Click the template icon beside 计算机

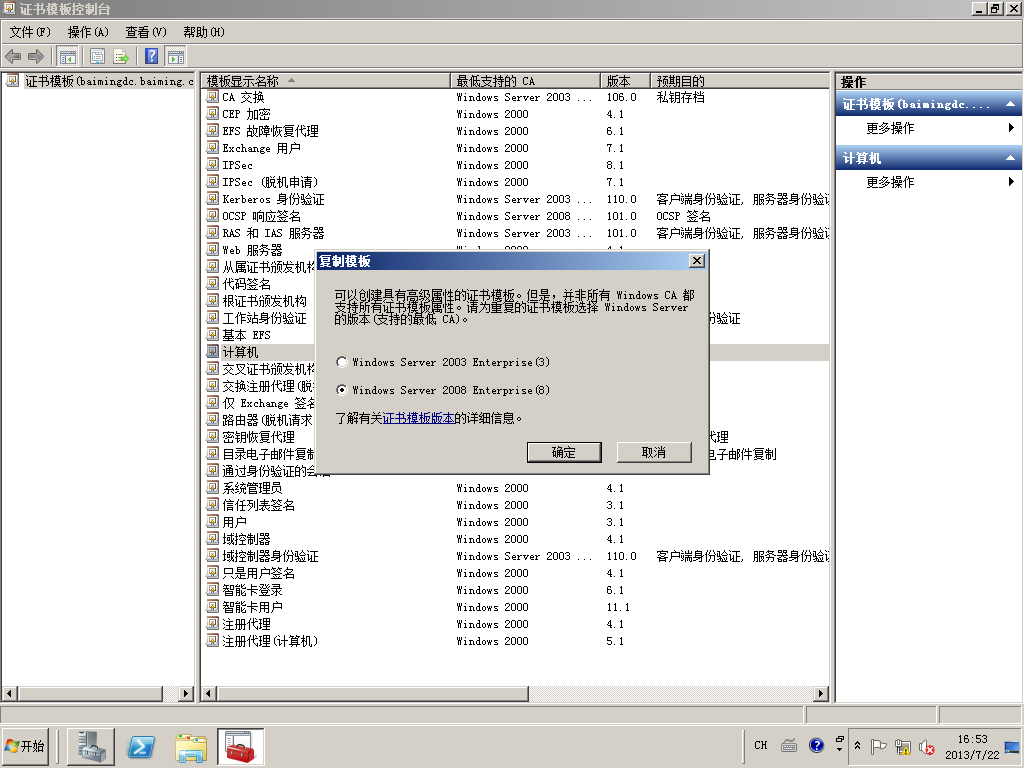point(213,352)
